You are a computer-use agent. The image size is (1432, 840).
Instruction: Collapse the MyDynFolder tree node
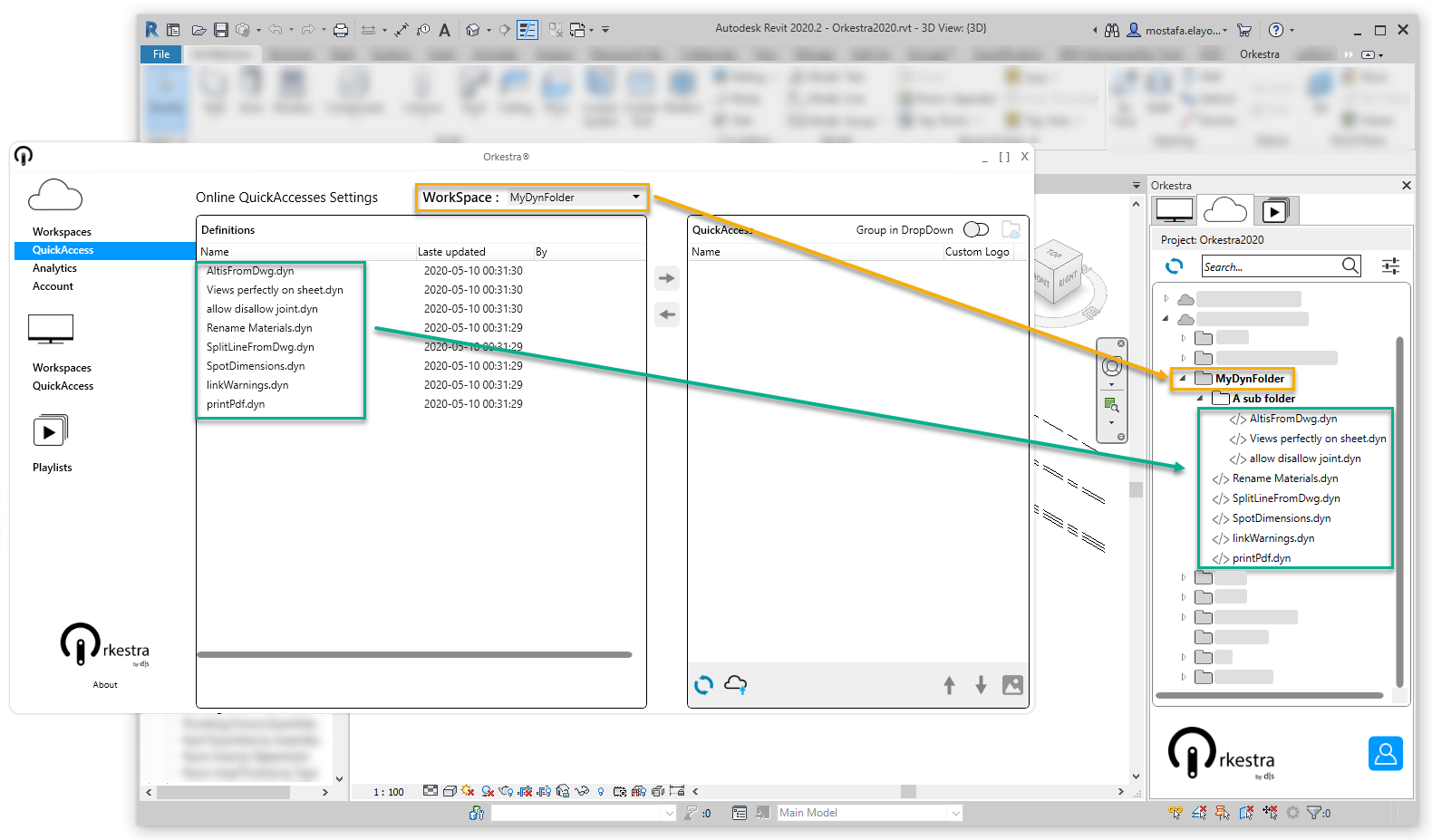(1182, 378)
